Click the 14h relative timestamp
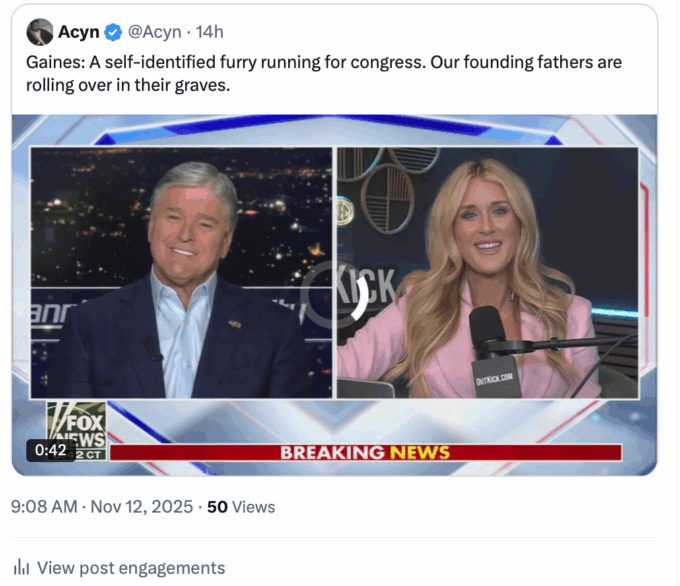The width and height of the screenshot is (680, 586). coord(210,32)
